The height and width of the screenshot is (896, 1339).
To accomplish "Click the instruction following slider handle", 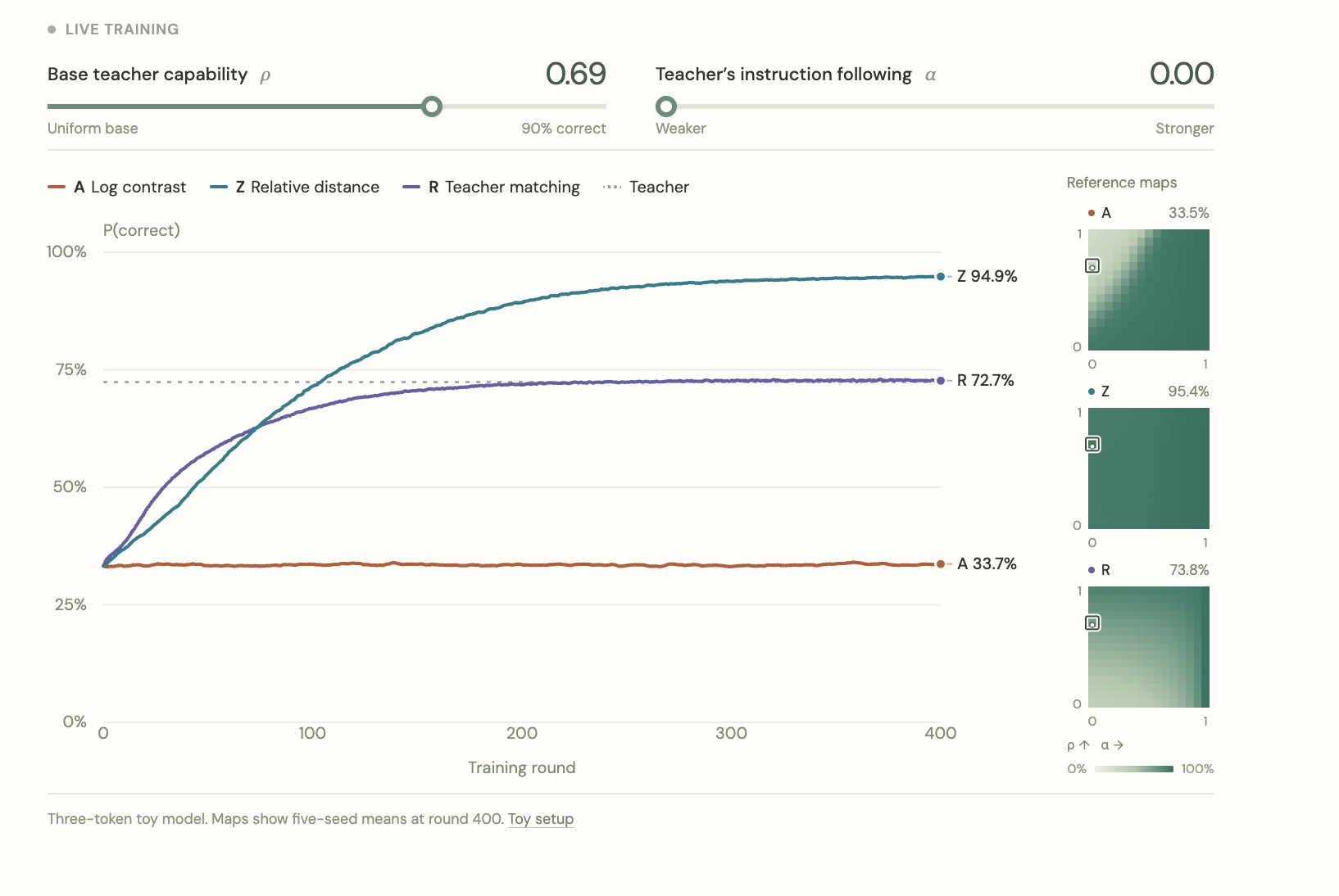I will pyautogui.click(x=666, y=106).
